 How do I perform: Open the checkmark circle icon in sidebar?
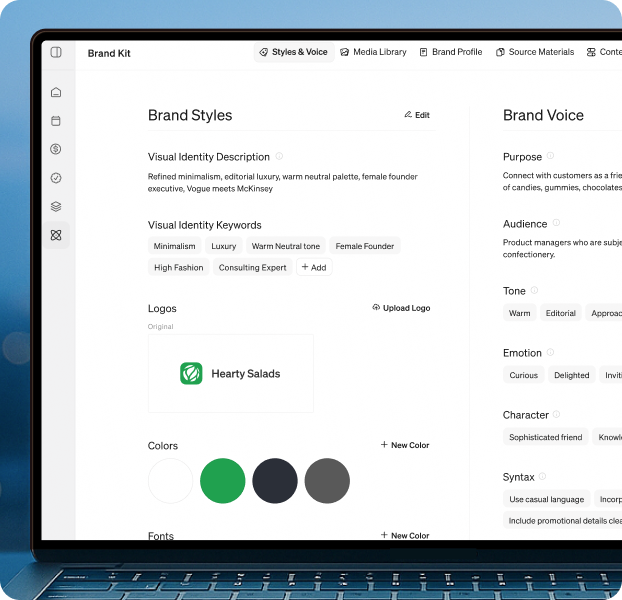[x=56, y=178]
